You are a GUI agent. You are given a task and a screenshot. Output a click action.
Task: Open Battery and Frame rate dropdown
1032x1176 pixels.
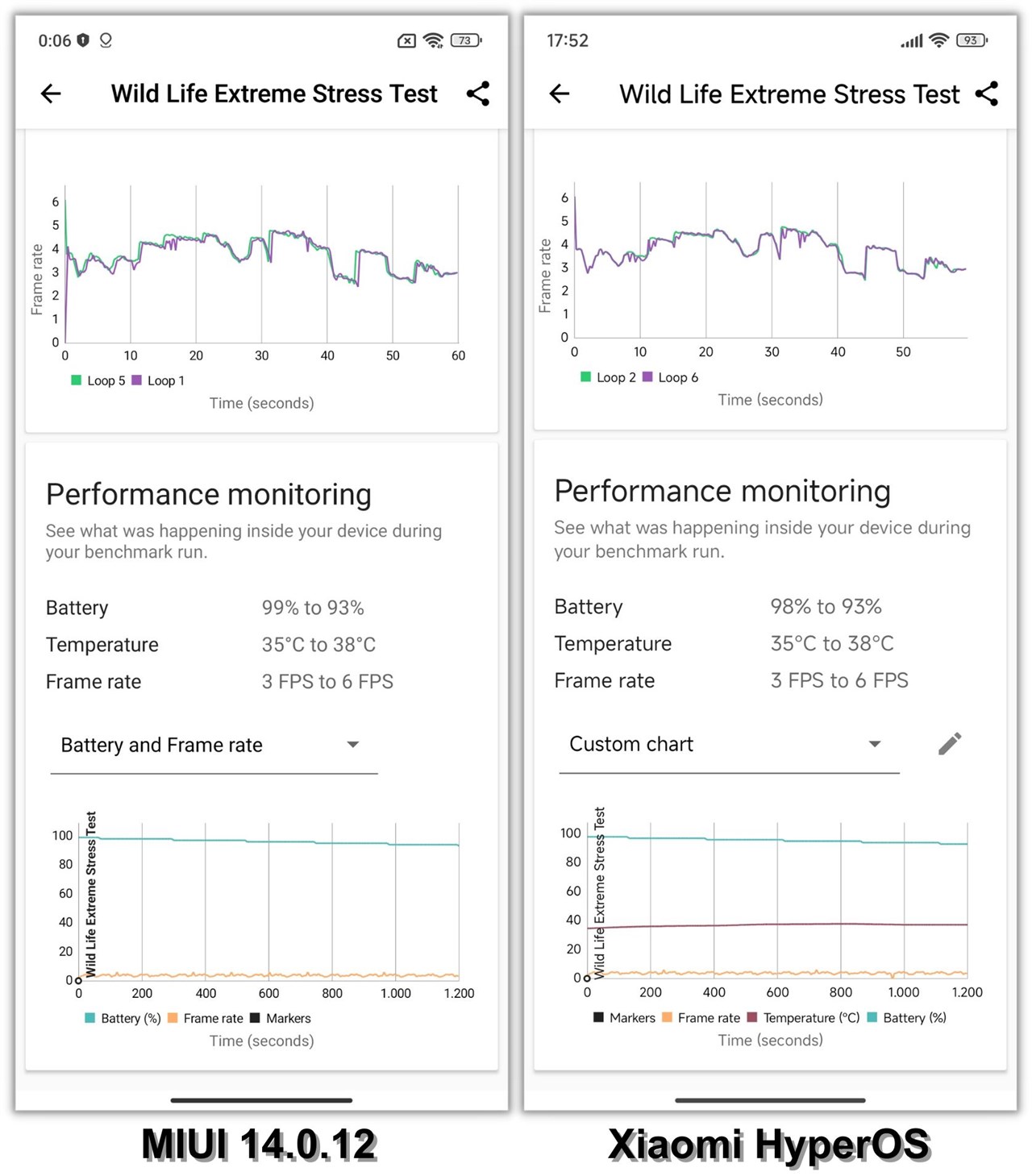click(214, 746)
